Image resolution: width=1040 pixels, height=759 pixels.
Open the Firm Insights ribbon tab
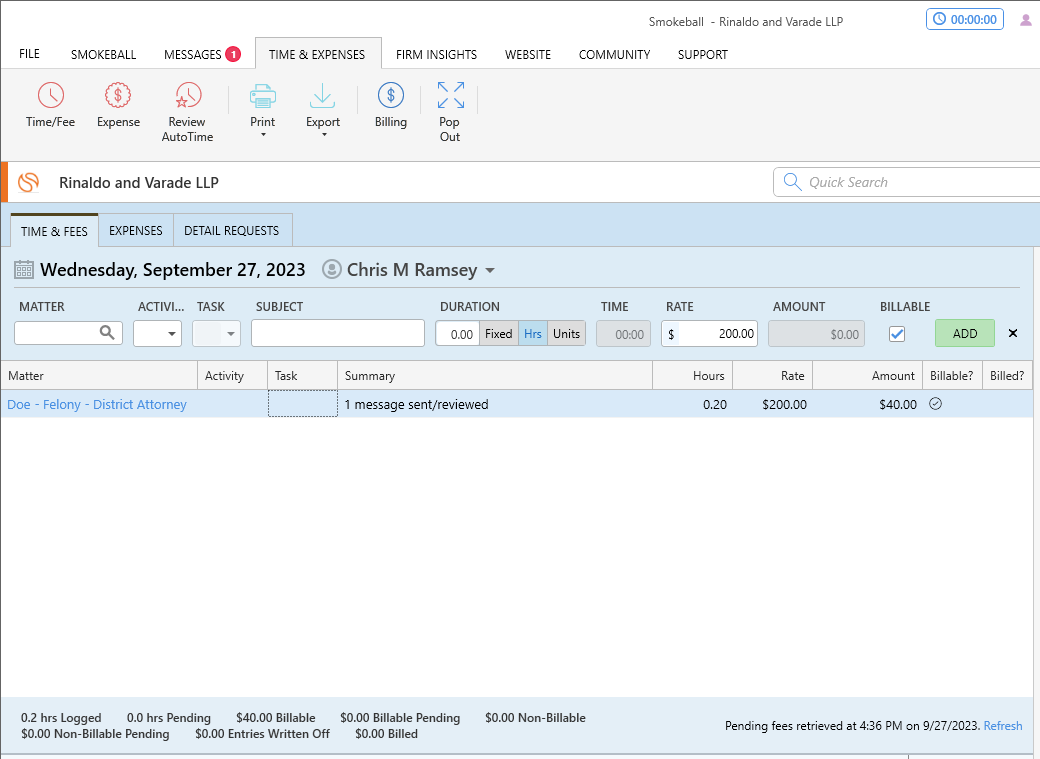(x=436, y=55)
